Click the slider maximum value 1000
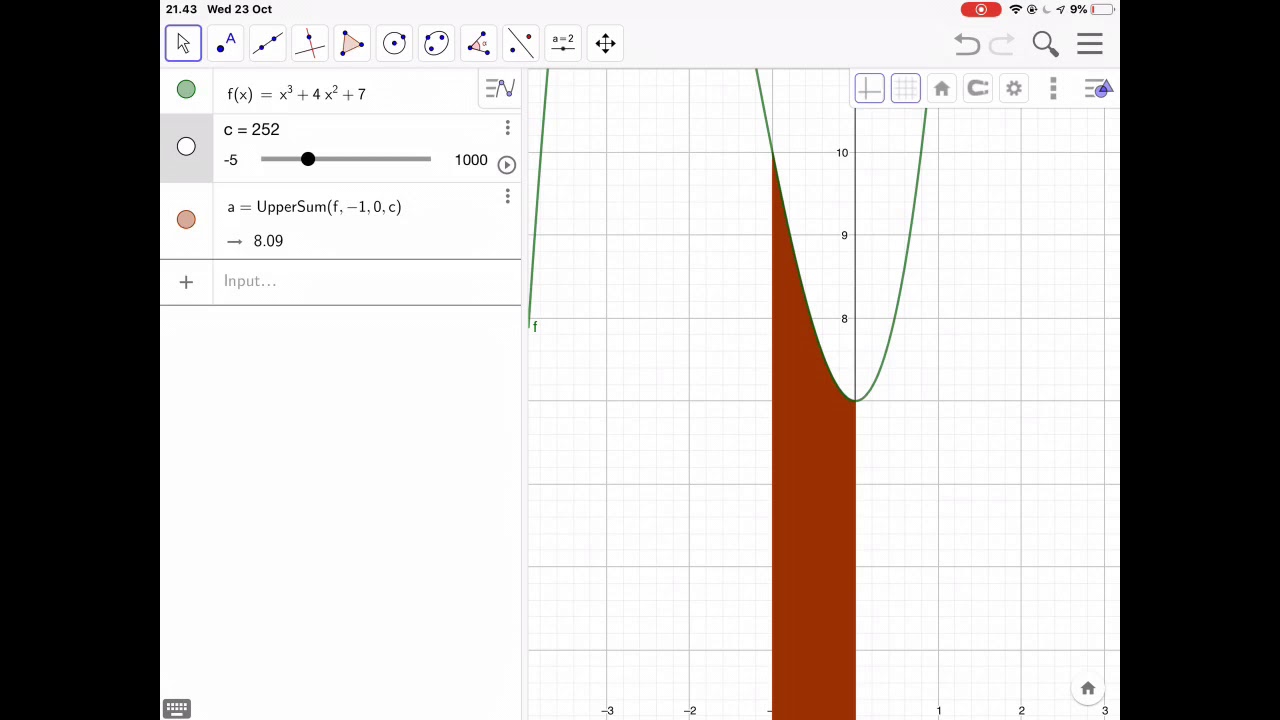Screen dimensions: 1280x720 click(470, 160)
